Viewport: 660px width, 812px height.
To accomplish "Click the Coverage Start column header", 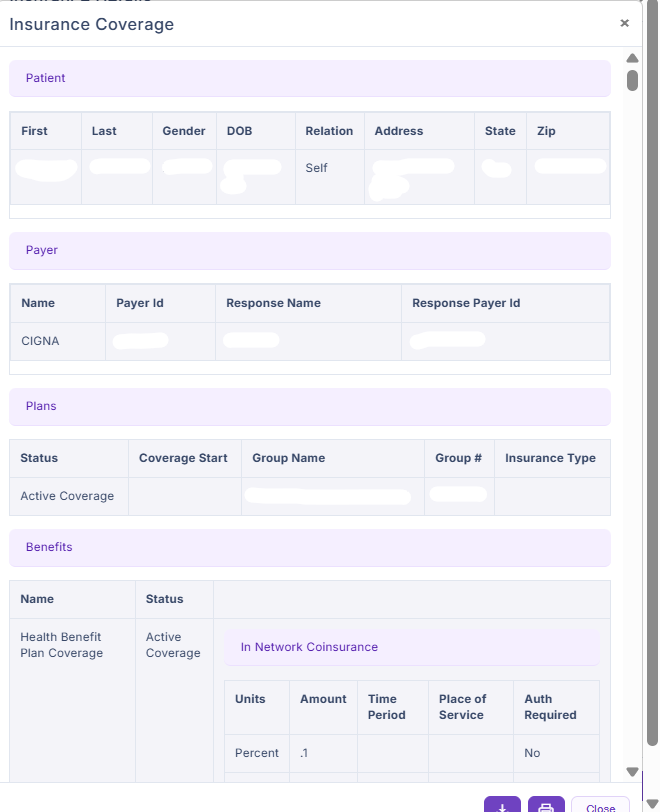I will point(183,458).
